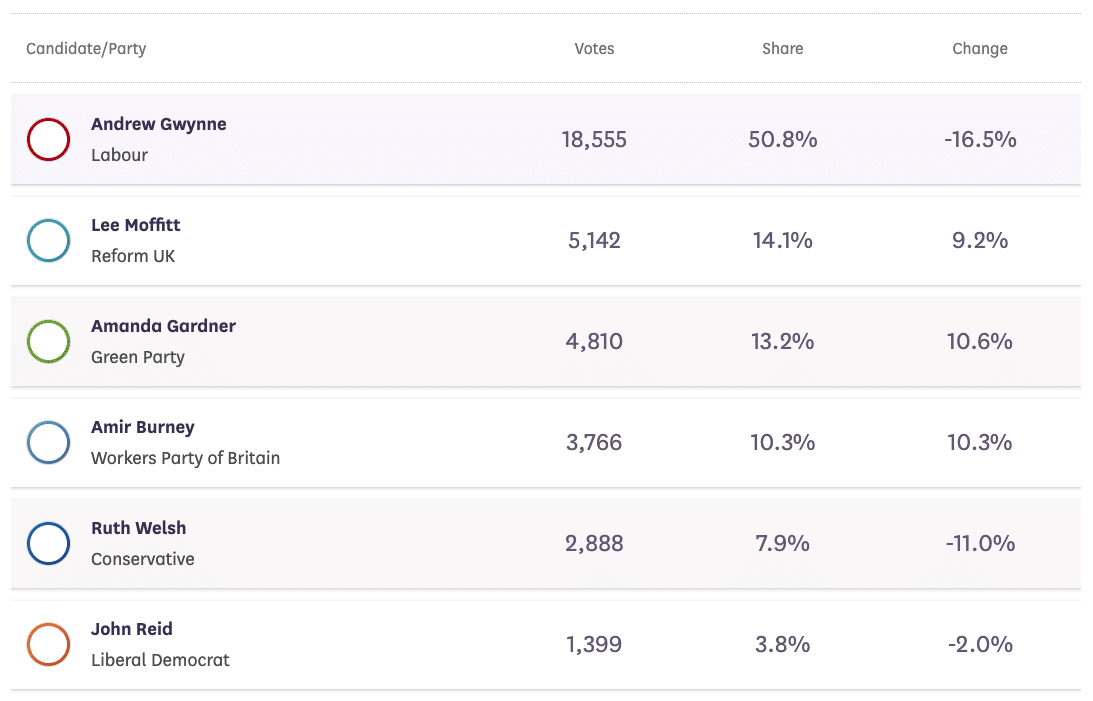The height and width of the screenshot is (701, 1093).
Task: Select the Candidate/Party column header
Action: (86, 48)
